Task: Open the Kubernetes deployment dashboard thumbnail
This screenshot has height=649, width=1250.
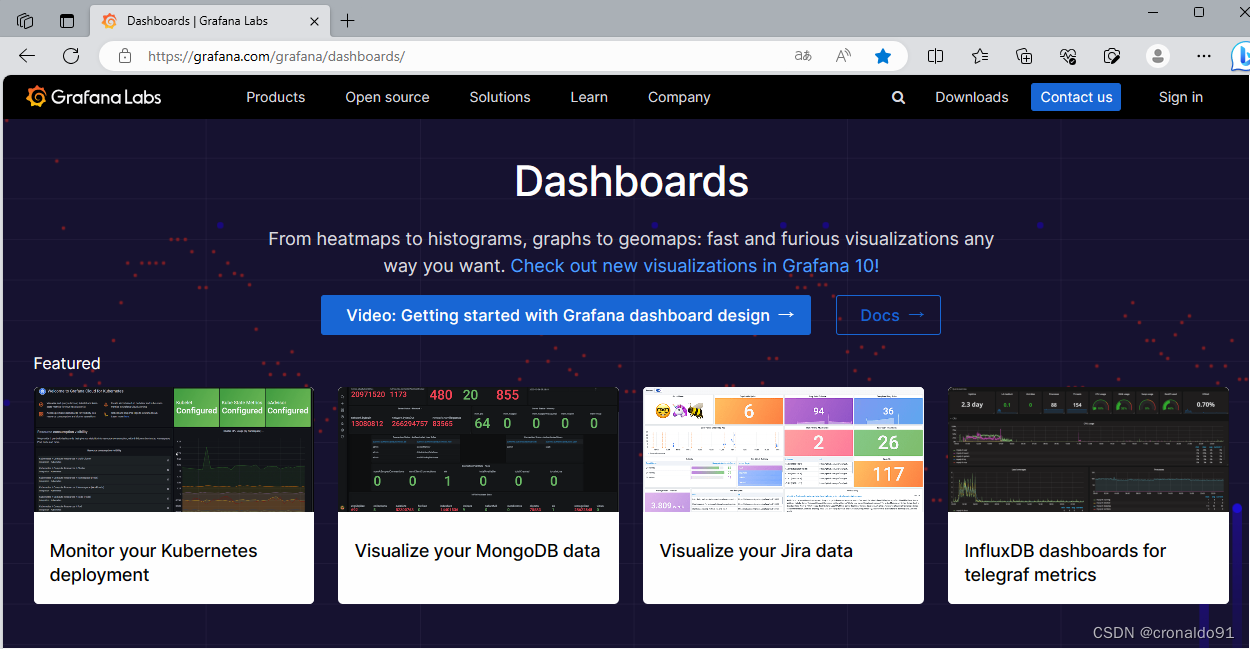Action: pos(174,450)
